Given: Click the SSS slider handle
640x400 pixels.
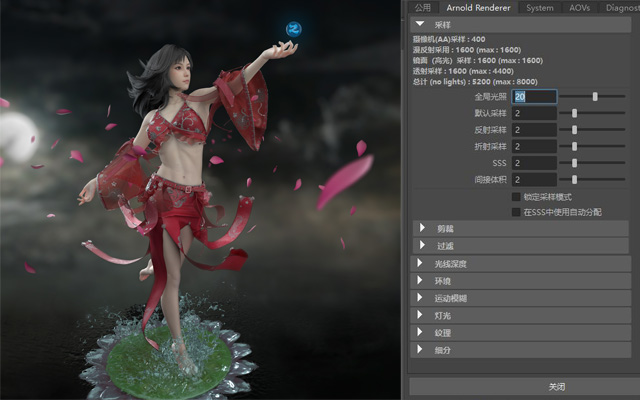Looking at the screenshot, I should point(574,163).
